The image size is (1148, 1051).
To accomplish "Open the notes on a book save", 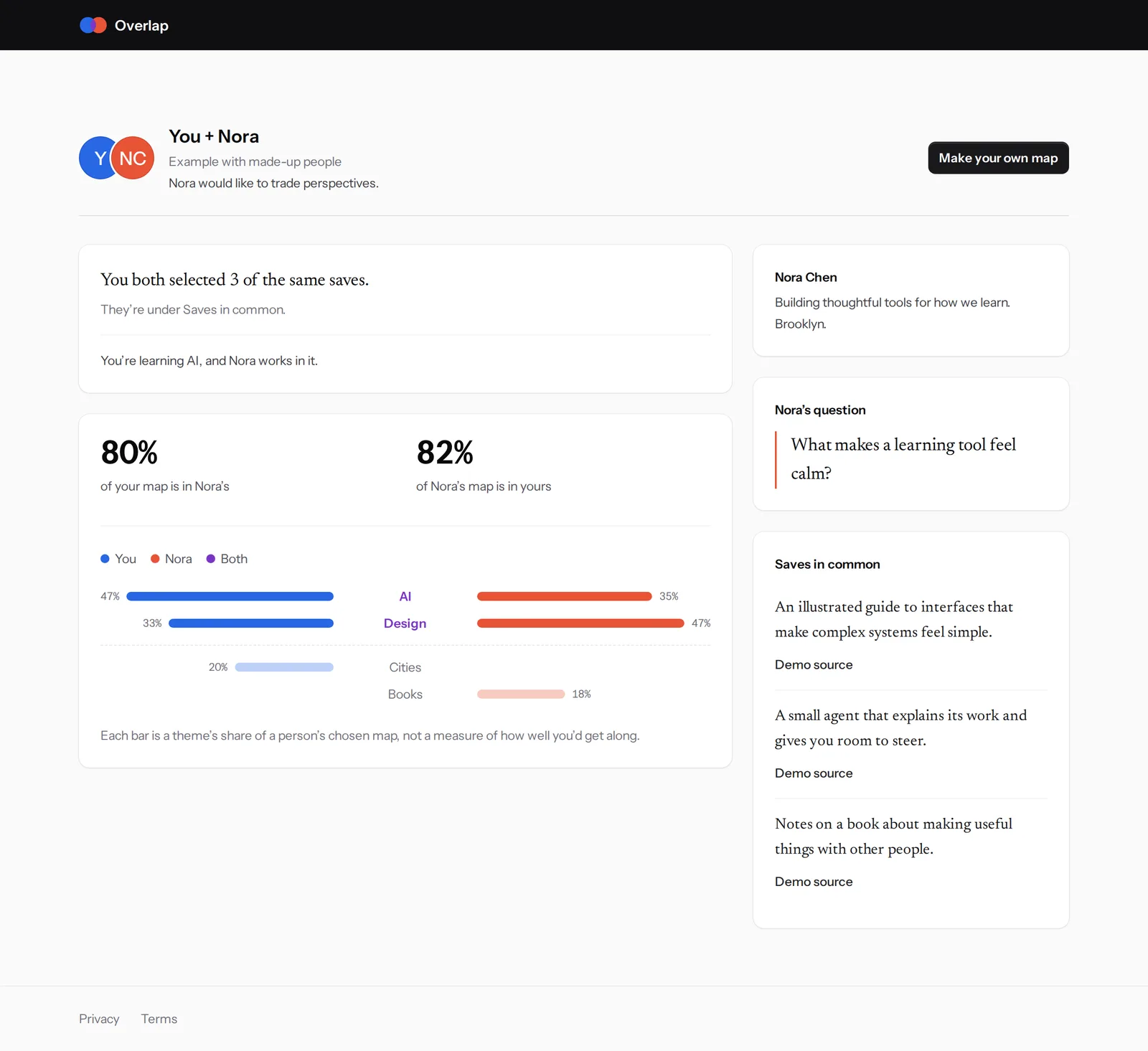I will pos(893,836).
